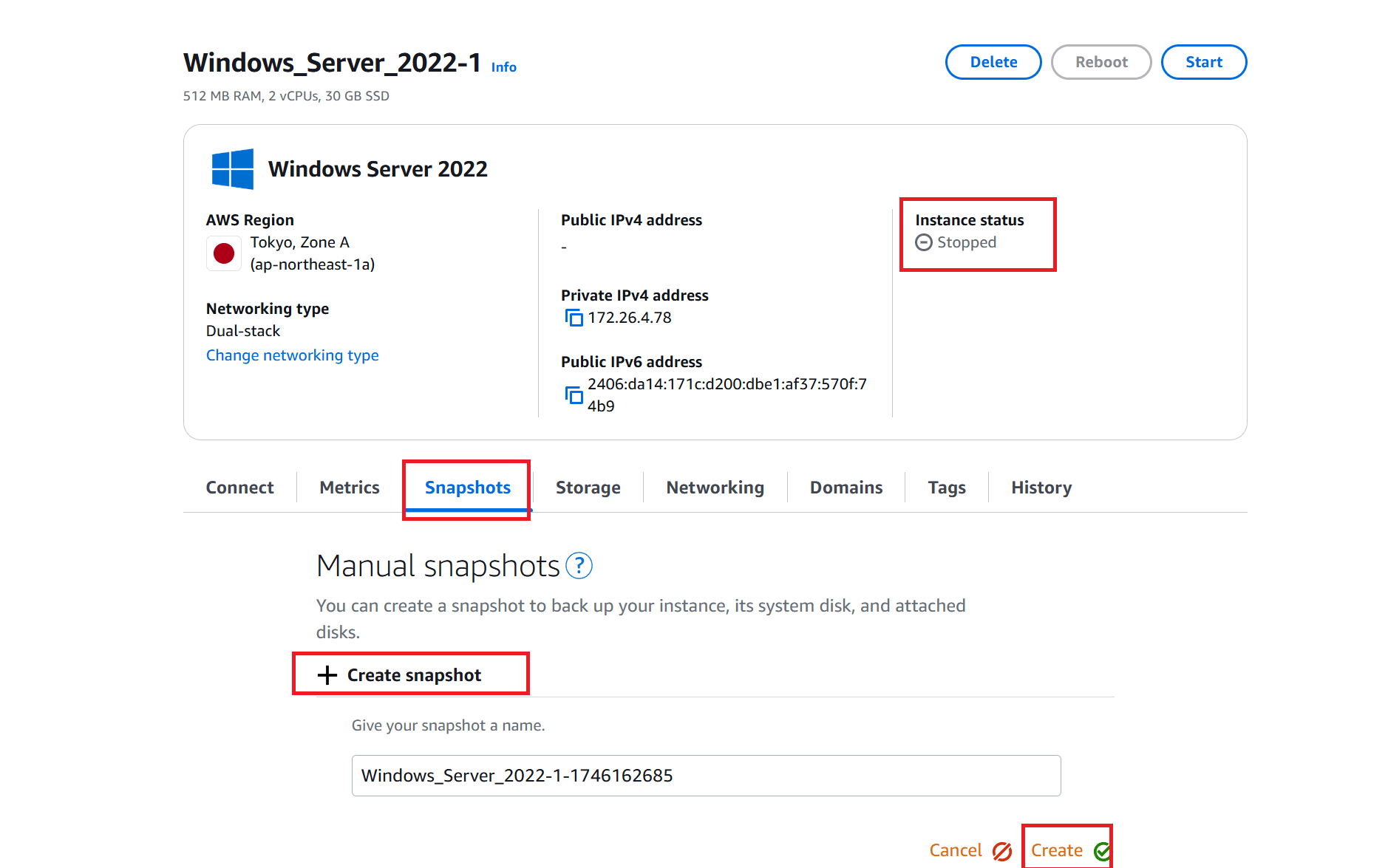Click Change networking type link

coord(292,355)
